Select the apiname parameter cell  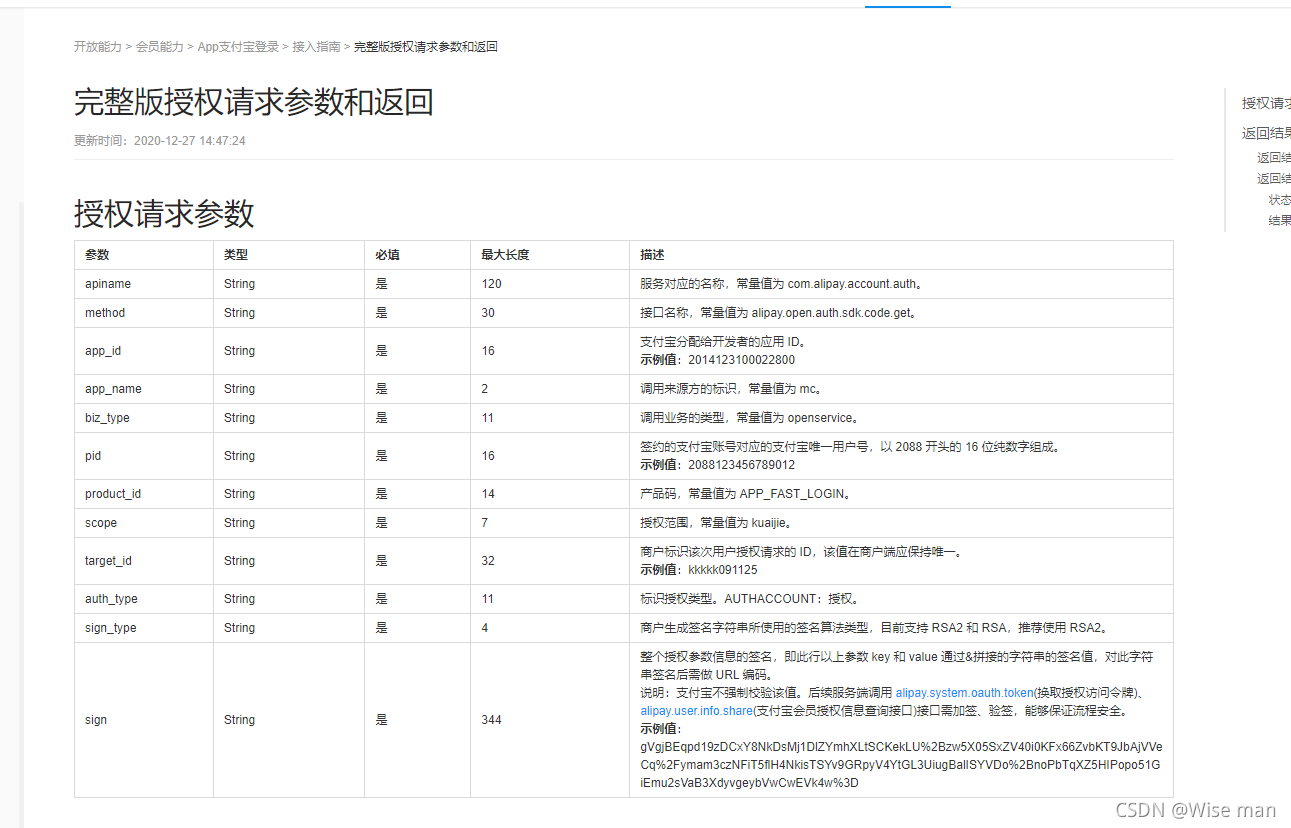pyautogui.click(x=144, y=284)
